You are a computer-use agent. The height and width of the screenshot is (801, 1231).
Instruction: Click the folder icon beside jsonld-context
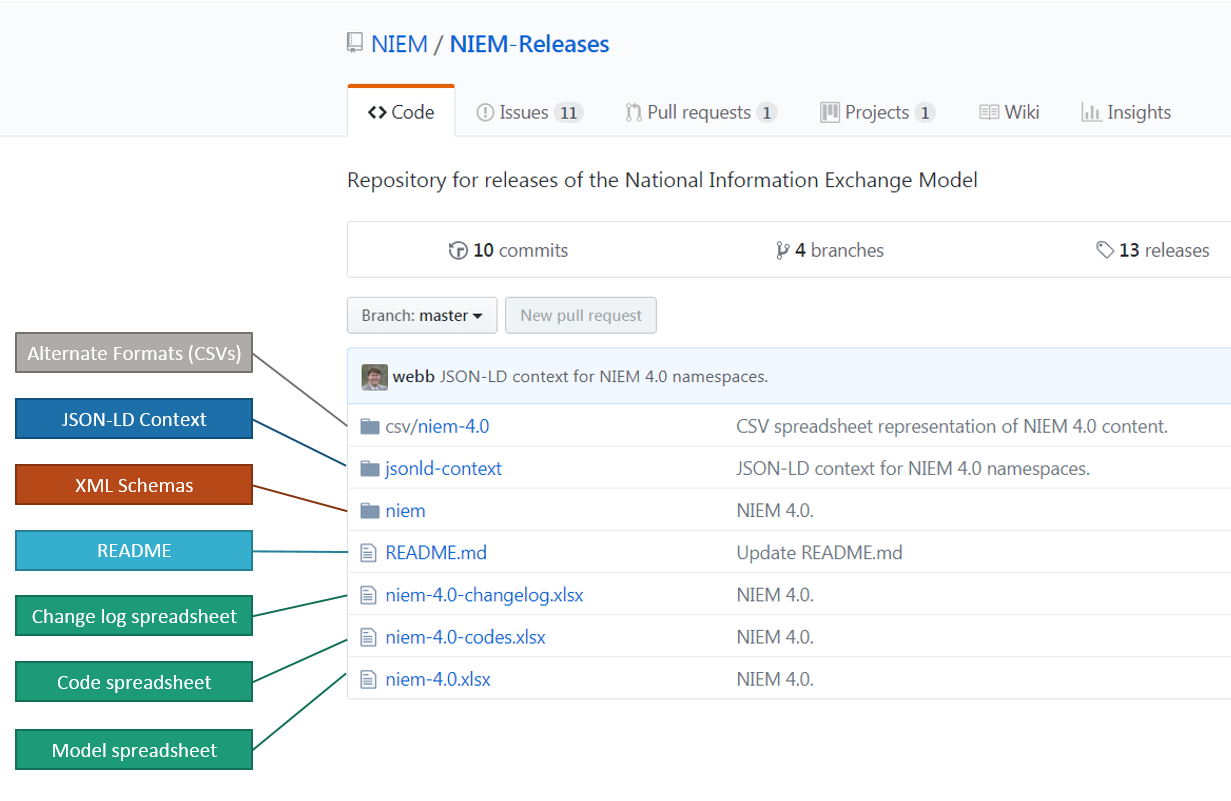[369, 469]
